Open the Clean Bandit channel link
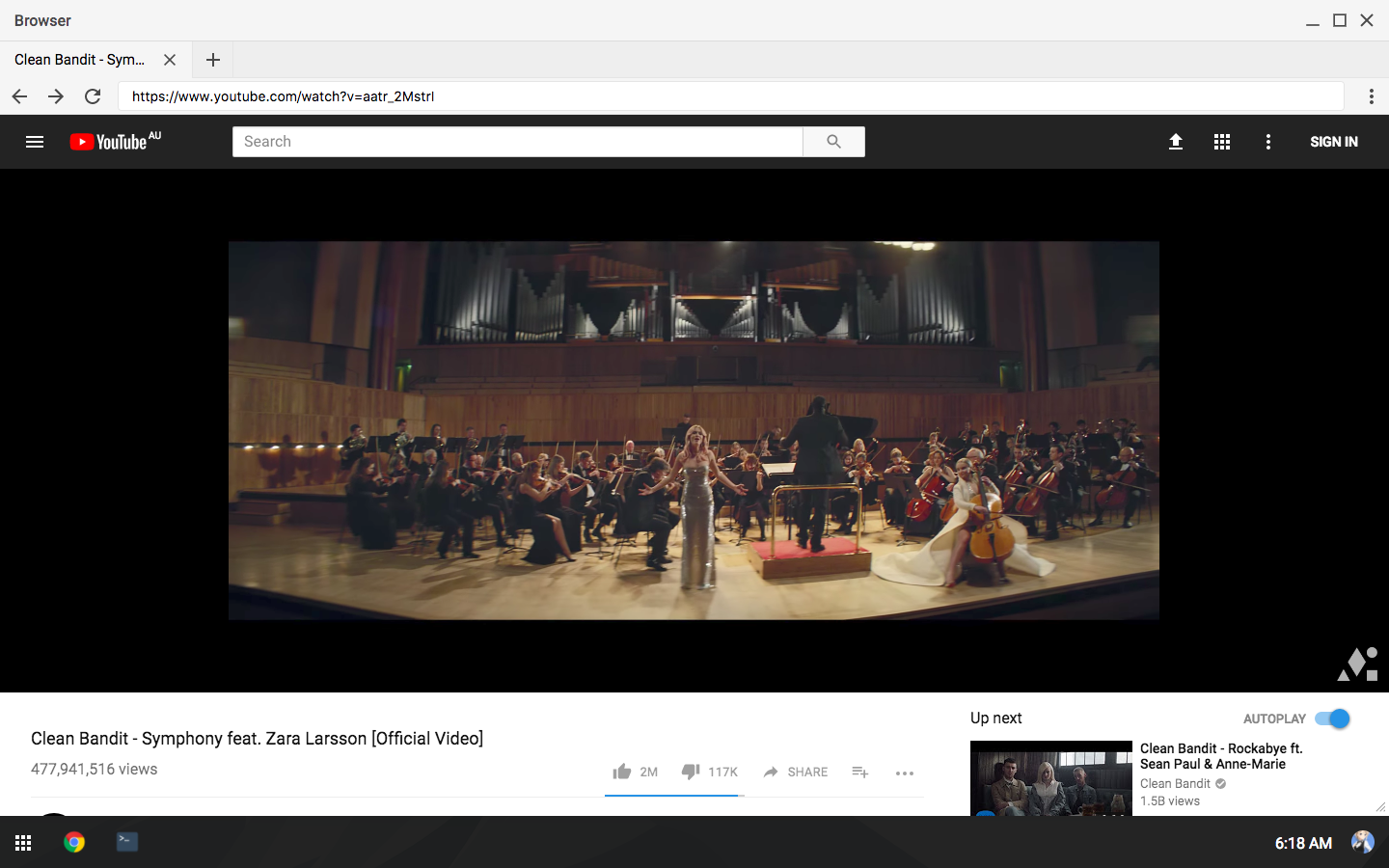1389x868 pixels. coord(1175,784)
